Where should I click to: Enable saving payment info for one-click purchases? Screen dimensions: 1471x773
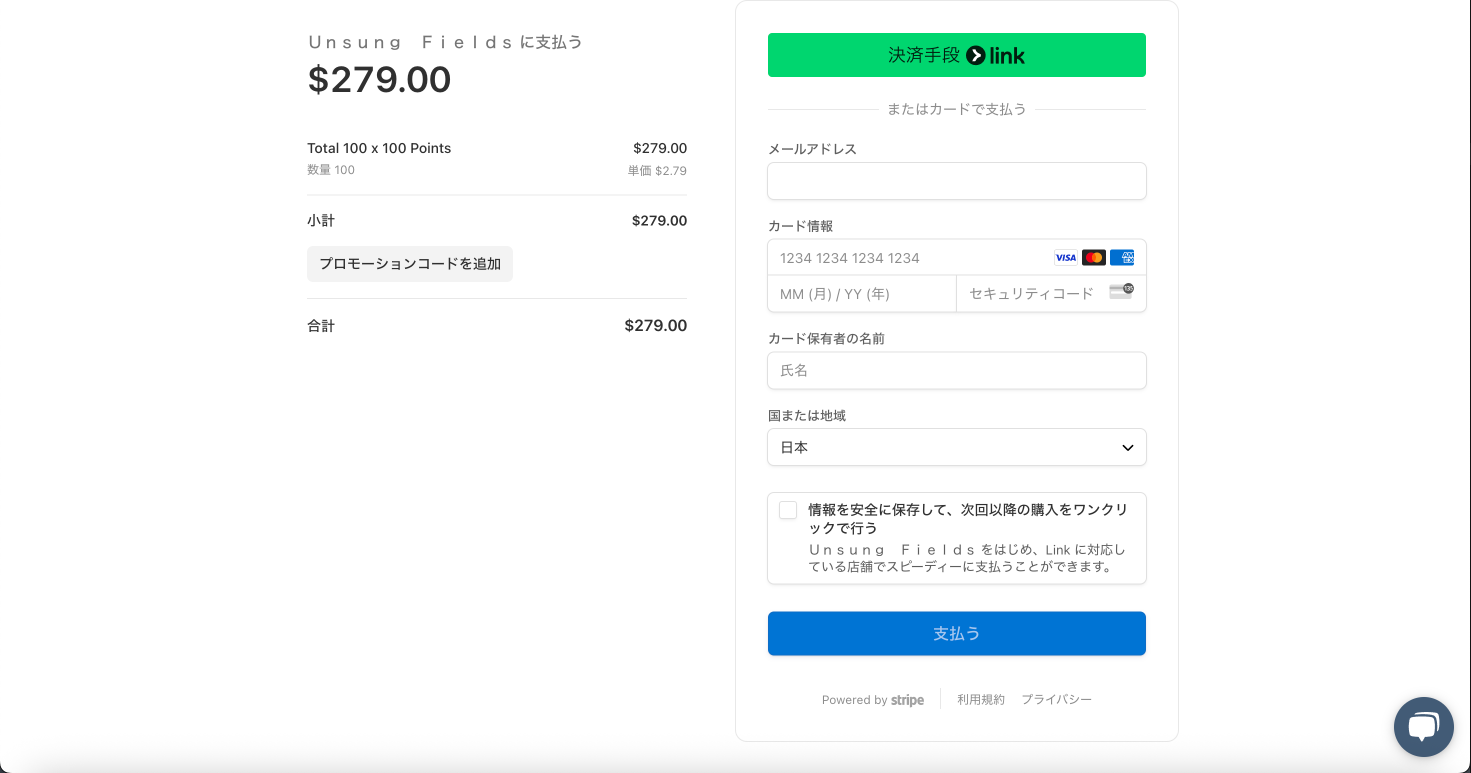point(788,510)
